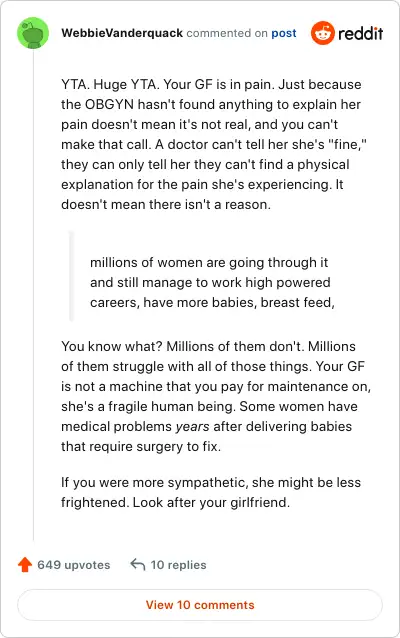The image size is (400, 638).
Task: Click the '649 upvotes' count
Action: (74, 565)
